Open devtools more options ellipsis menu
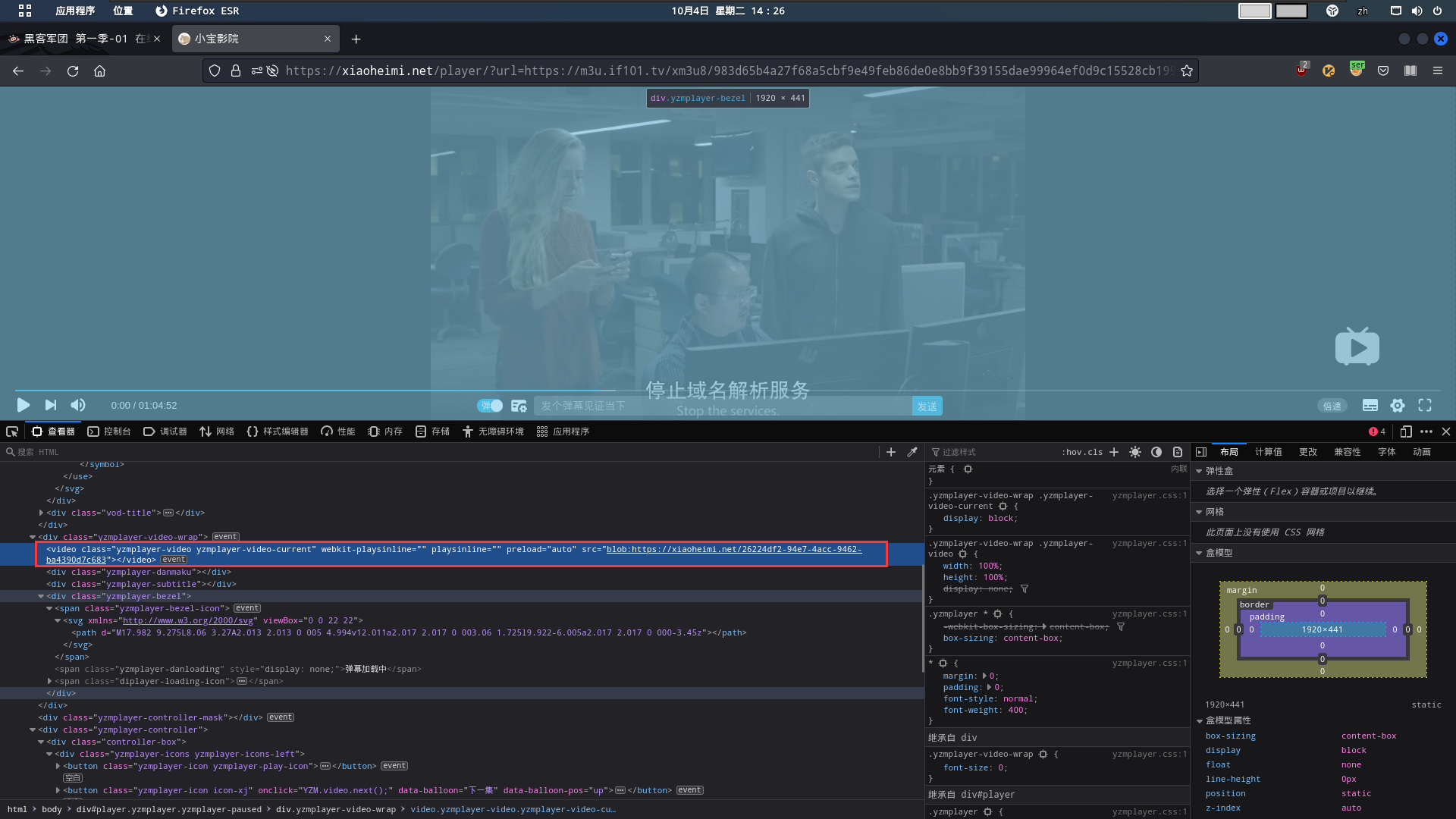This screenshot has width=1456, height=819. point(1426,431)
